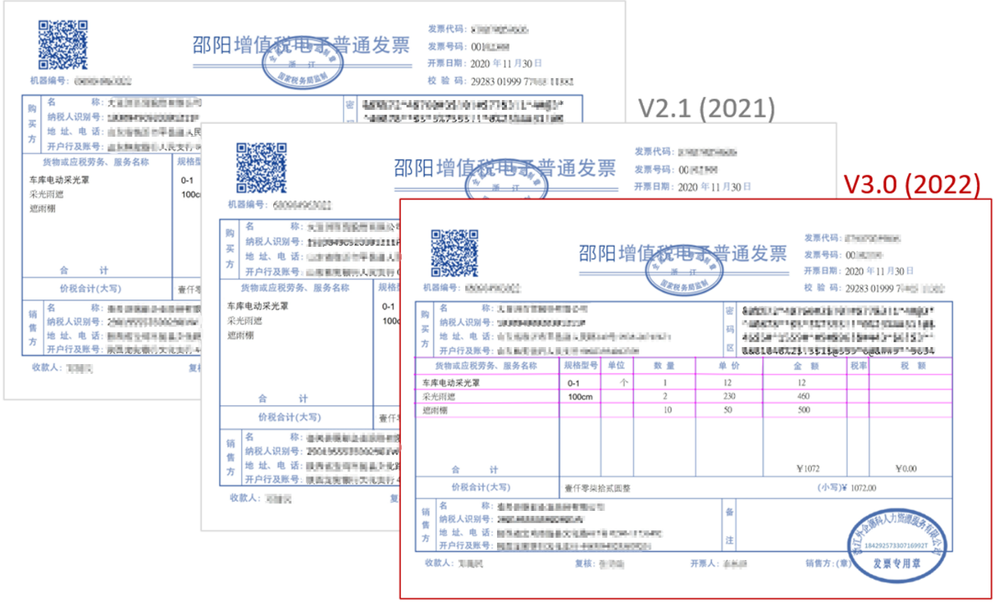Image resolution: width=999 pixels, height=606 pixels.
Task: Click the 单价 column header
Action: 729,366
